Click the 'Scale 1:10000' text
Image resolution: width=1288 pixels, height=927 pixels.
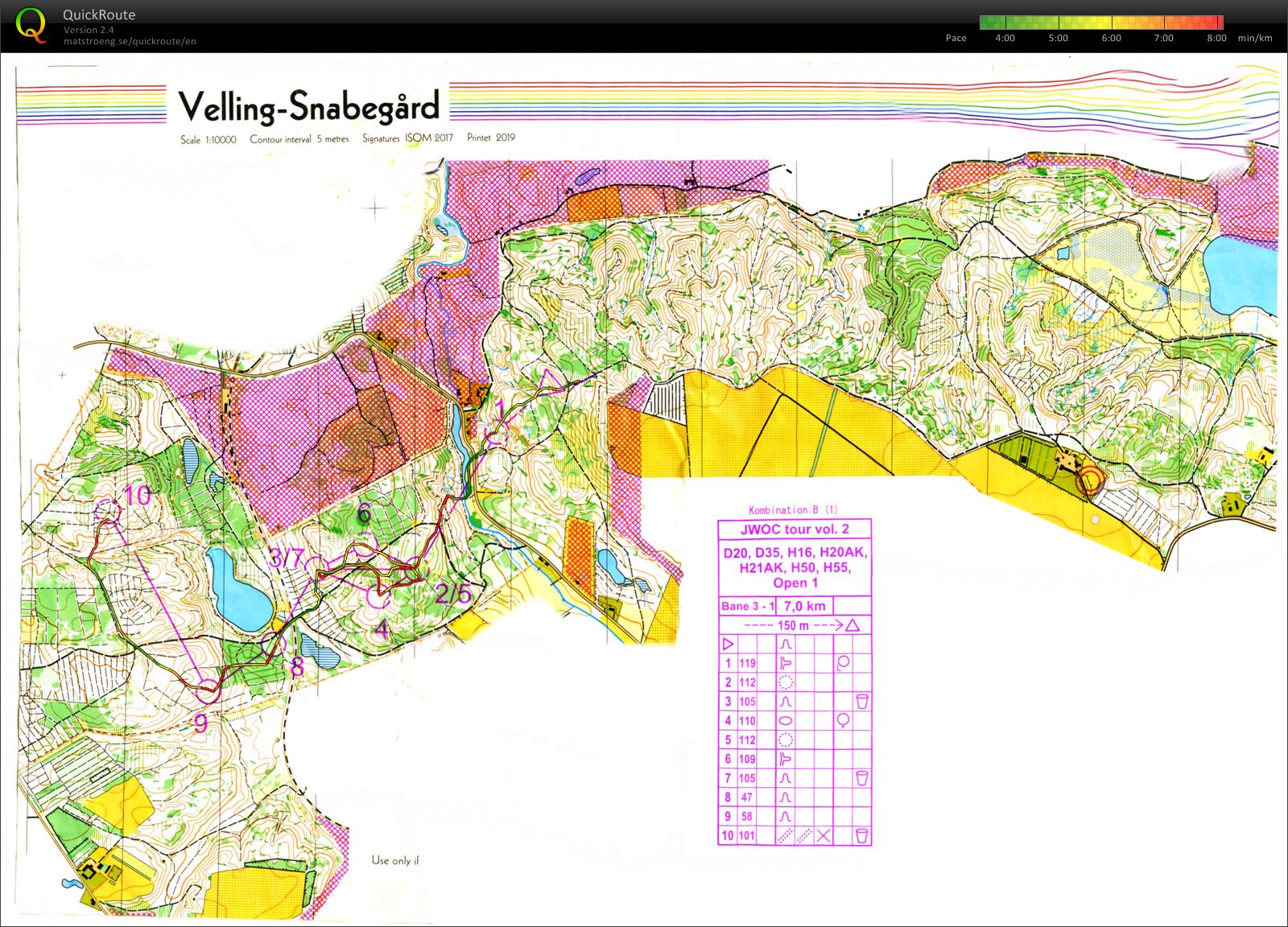click(208, 139)
